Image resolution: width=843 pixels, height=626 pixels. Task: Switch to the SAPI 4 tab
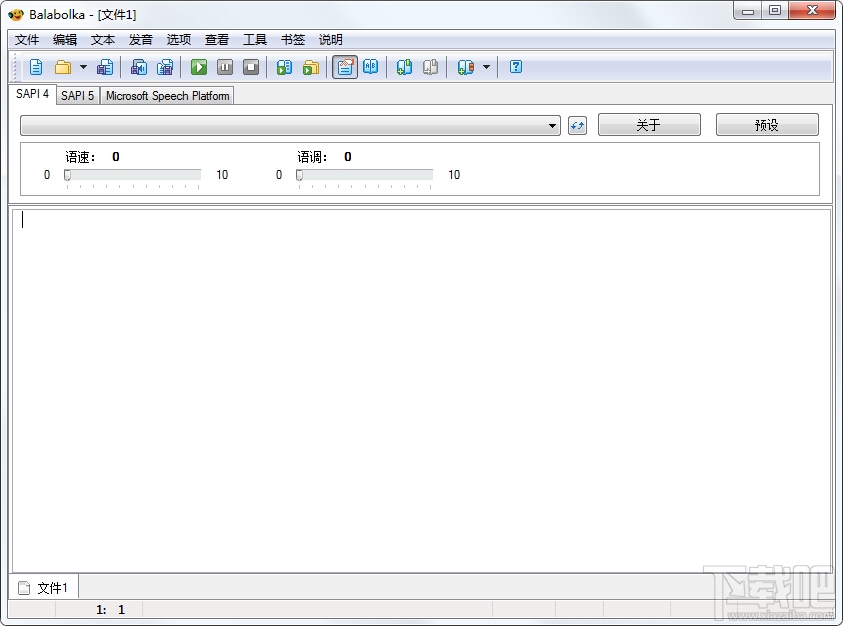click(x=32, y=94)
